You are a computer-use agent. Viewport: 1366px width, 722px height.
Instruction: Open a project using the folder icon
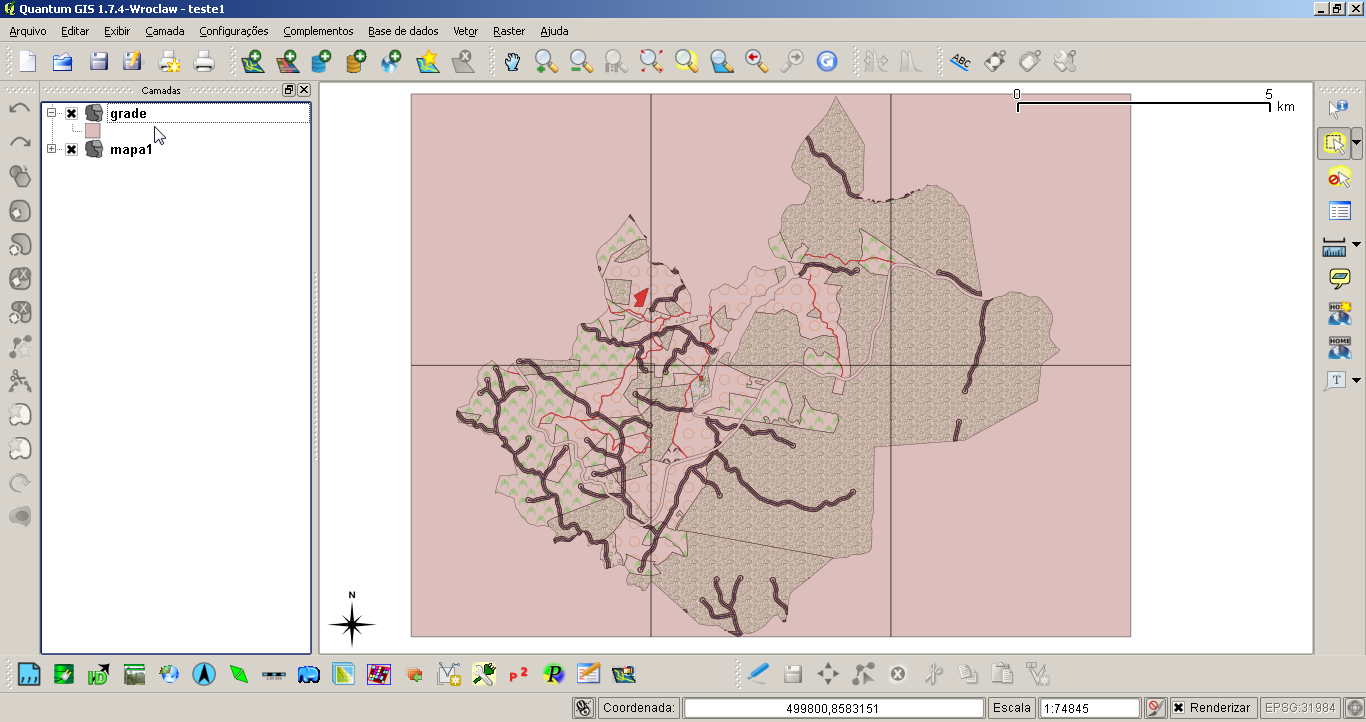point(63,62)
